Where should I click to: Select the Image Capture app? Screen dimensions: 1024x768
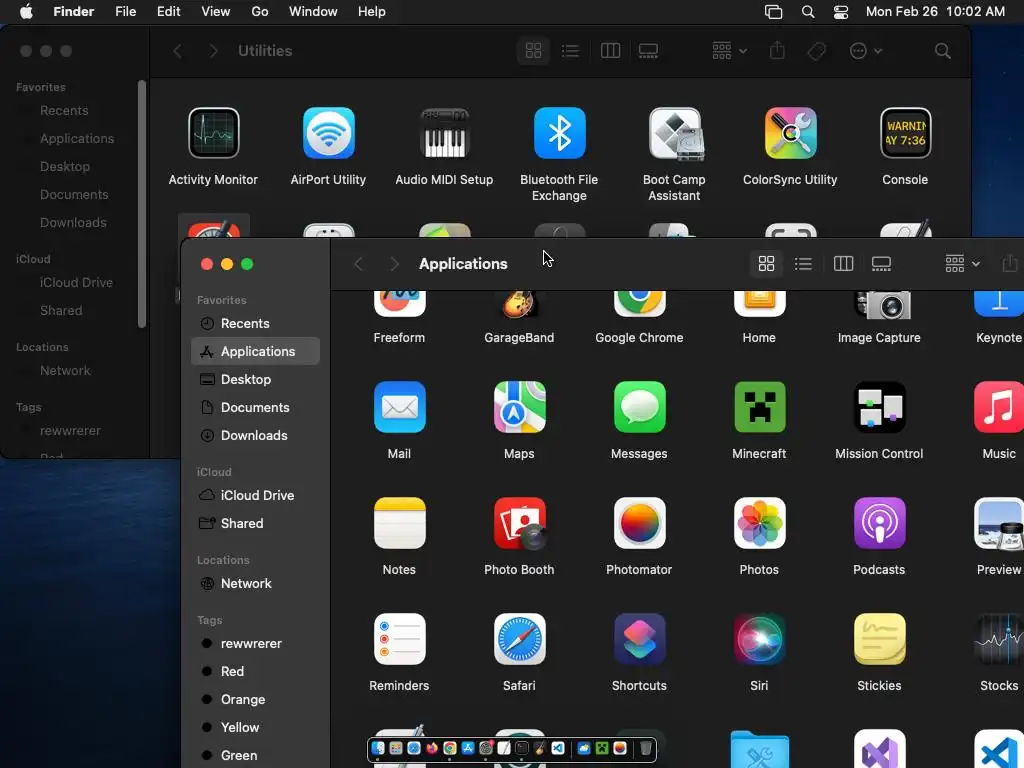(x=880, y=305)
